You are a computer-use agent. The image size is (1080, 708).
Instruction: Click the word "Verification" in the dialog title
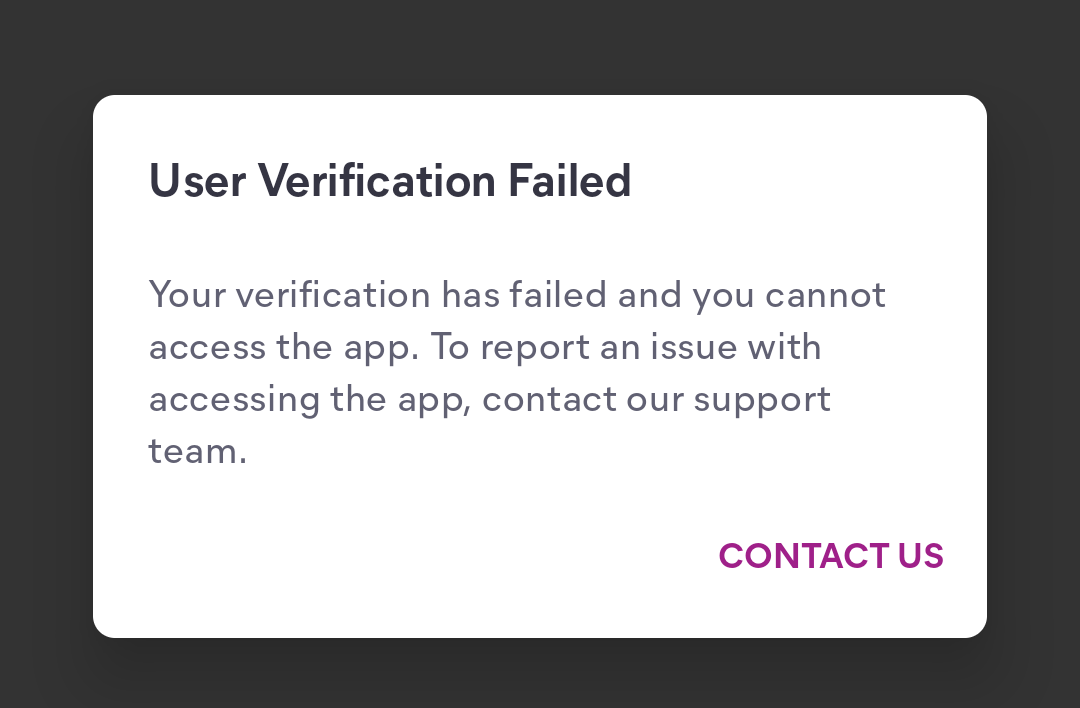pyautogui.click(x=377, y=182)
